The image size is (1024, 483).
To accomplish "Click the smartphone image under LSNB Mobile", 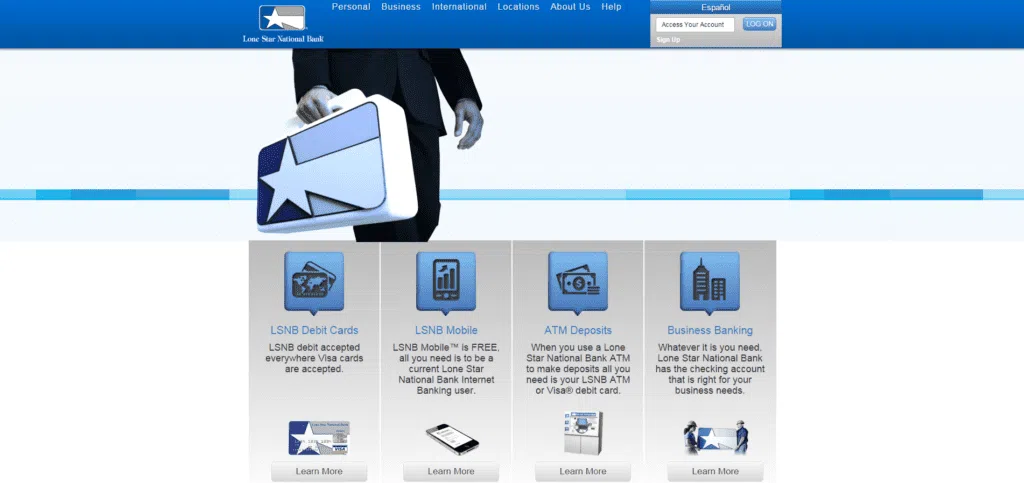I will click(x=452, y=439).
